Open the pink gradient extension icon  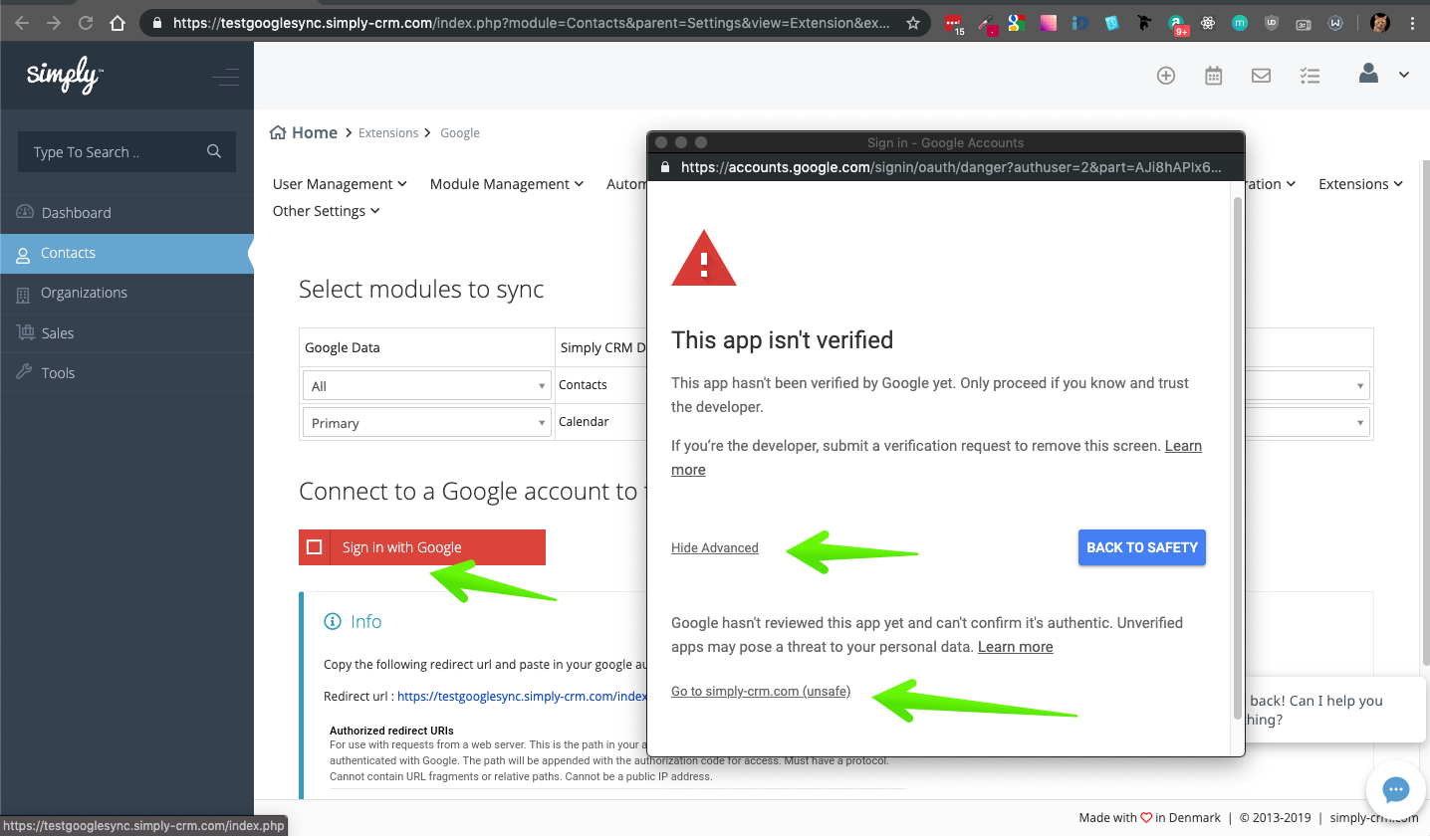click(x=1049, y=23)
